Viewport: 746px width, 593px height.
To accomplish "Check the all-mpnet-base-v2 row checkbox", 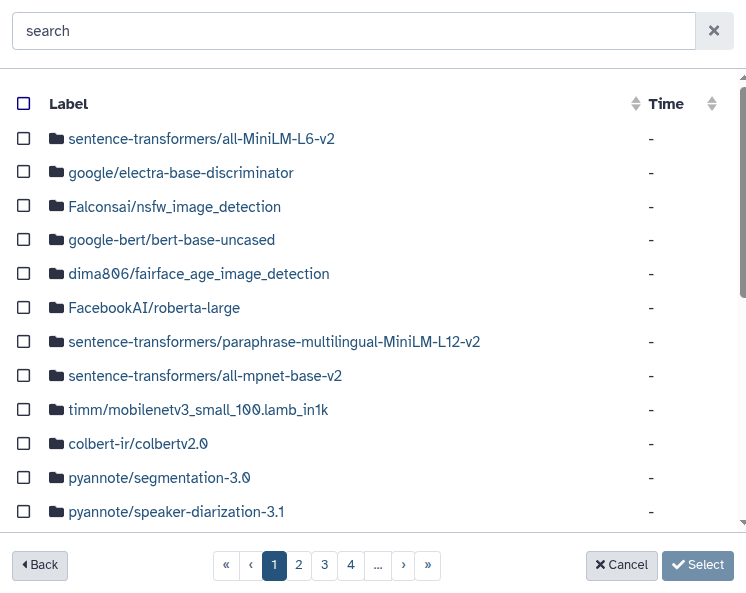I will click(23, 376).
